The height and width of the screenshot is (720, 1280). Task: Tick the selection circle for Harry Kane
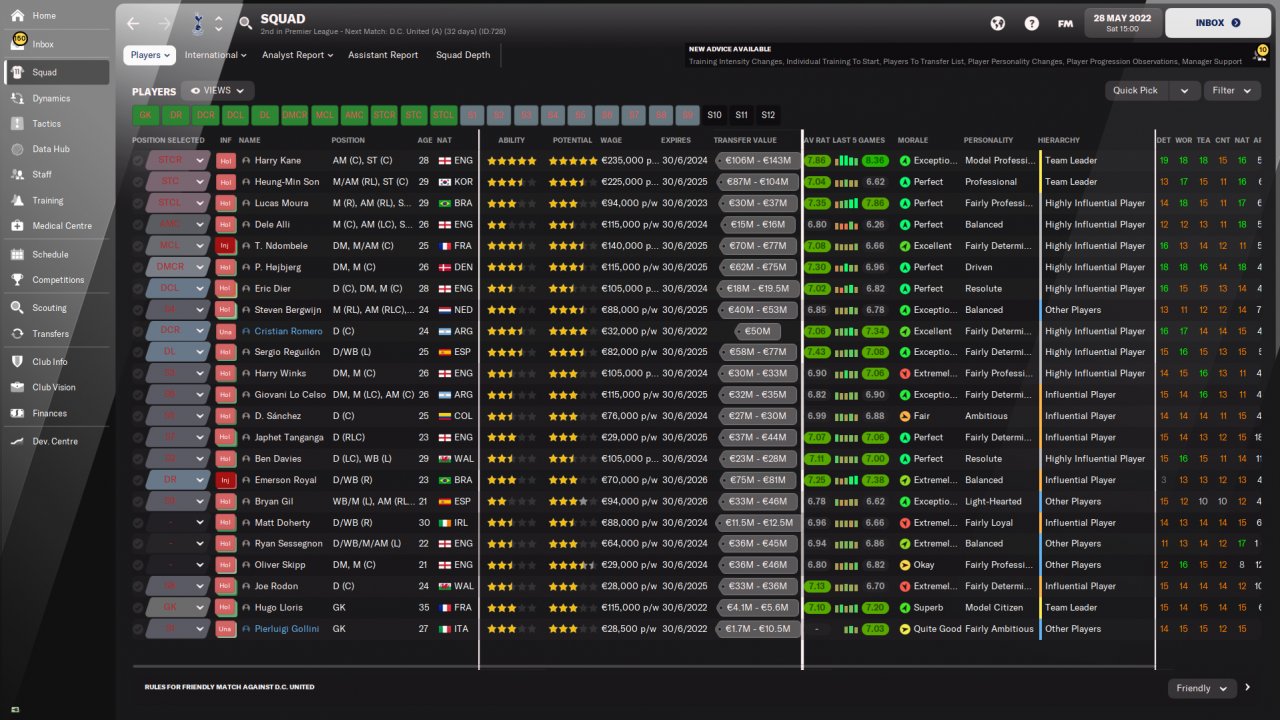(138, 160)
